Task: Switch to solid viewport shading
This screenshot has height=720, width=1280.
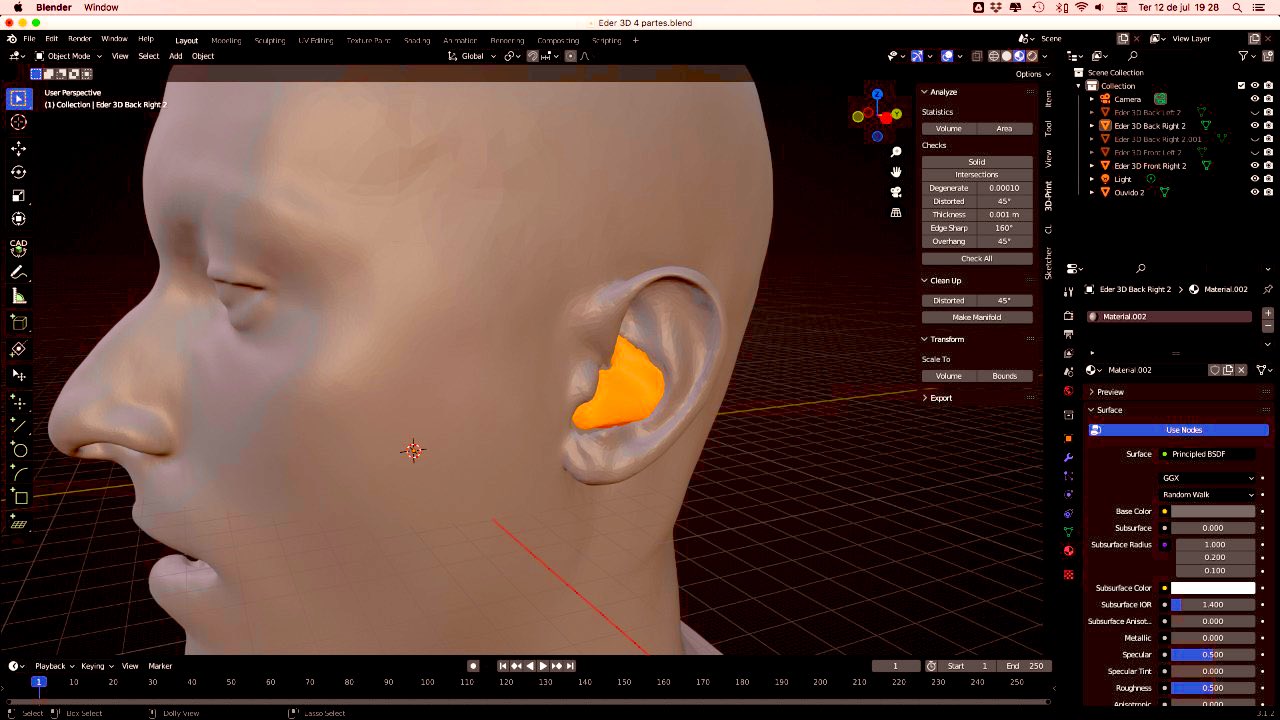Action: coord(1008,56)
